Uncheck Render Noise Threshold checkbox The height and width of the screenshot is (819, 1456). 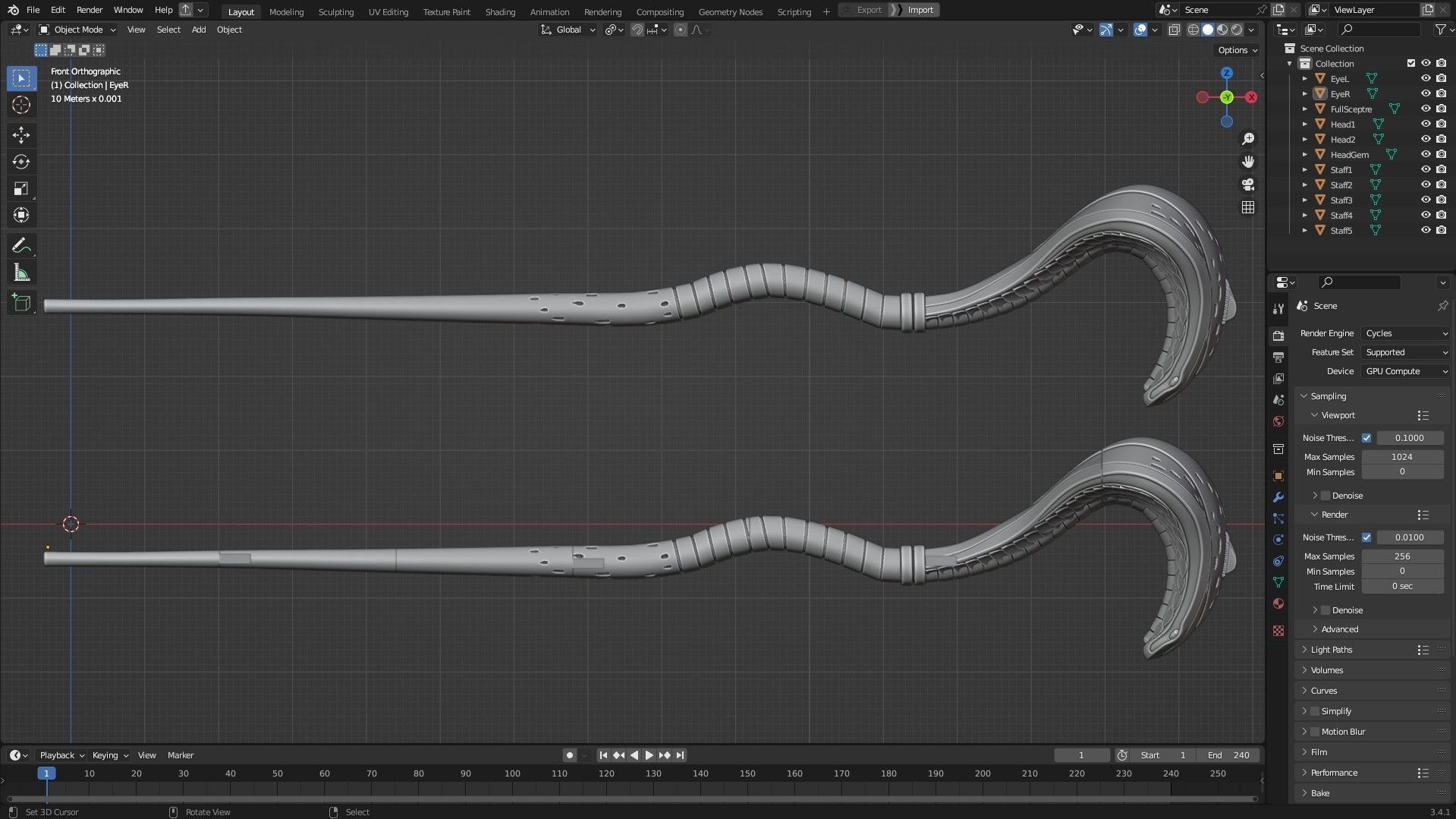click(x=1366, y=537)
